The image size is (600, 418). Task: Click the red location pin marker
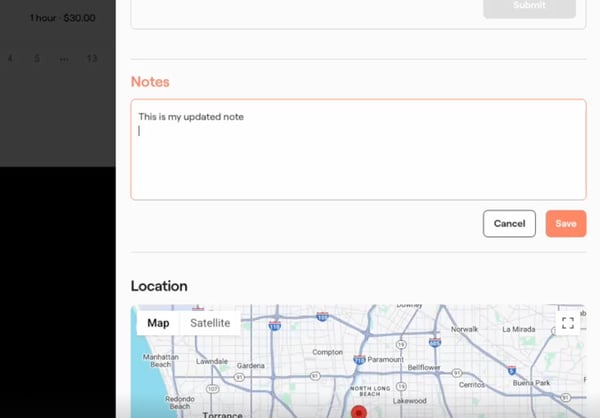359,411
